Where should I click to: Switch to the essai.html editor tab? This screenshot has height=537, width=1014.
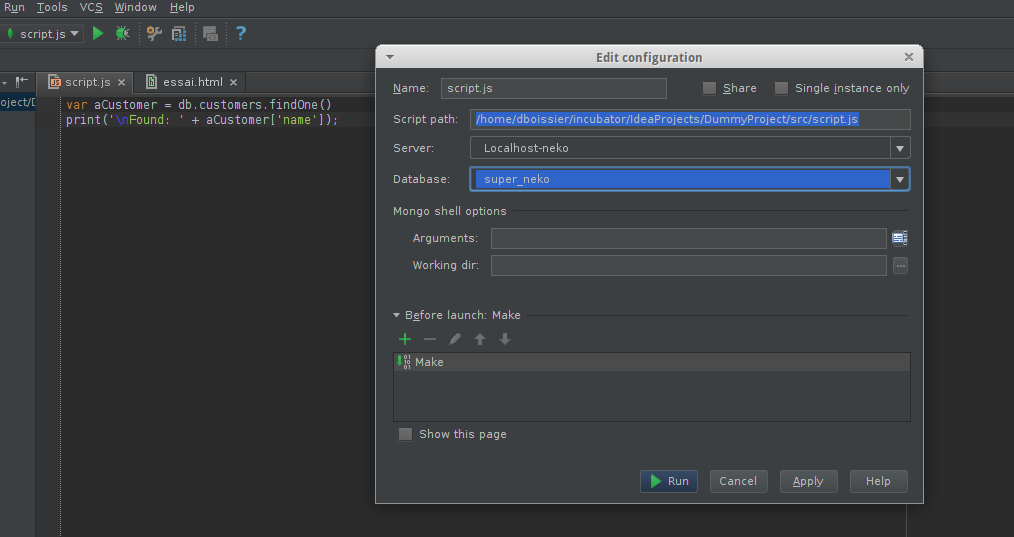coord(192,82)
